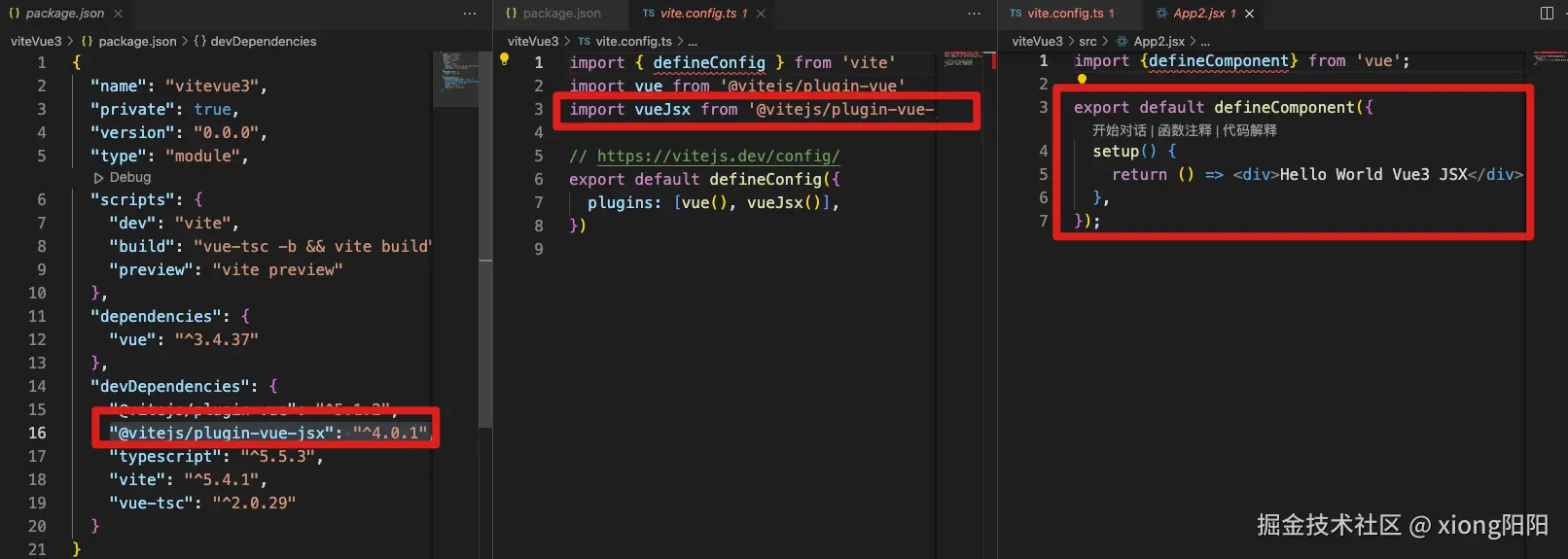
Task: Click the minimap in the App2.jsx editor
Action: coord(1549,58)
